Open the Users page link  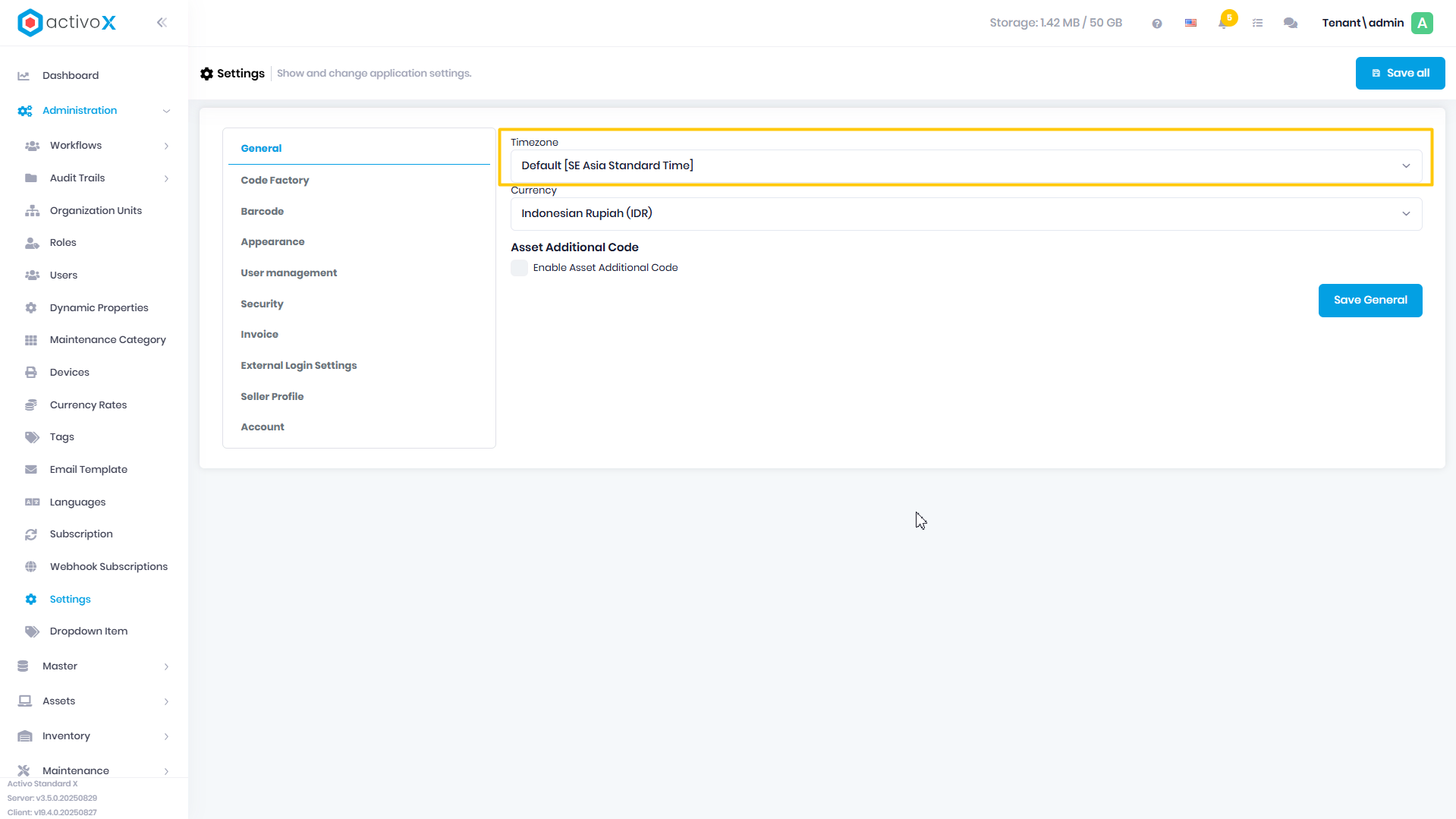[x=64, y=276]
